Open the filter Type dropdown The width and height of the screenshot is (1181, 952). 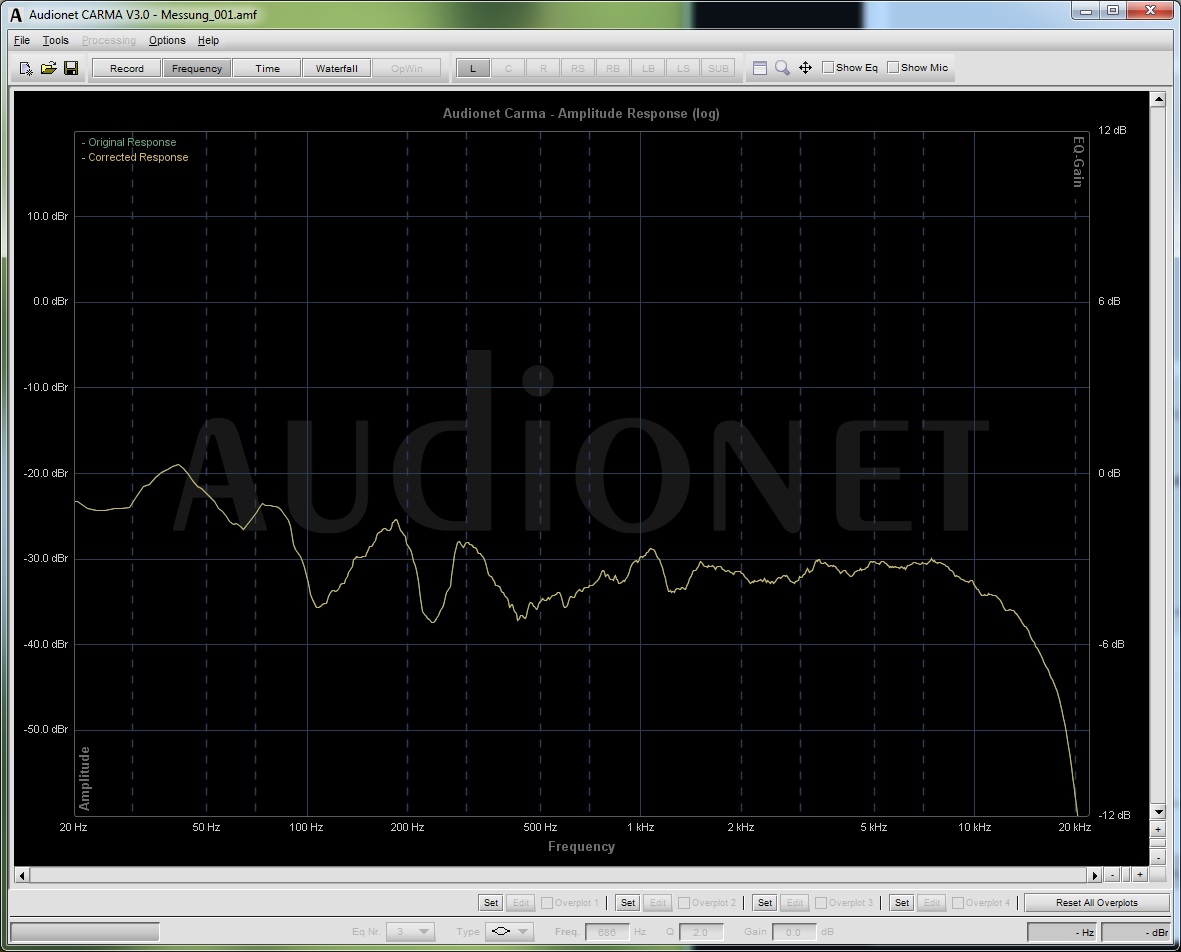pos(509,931)
